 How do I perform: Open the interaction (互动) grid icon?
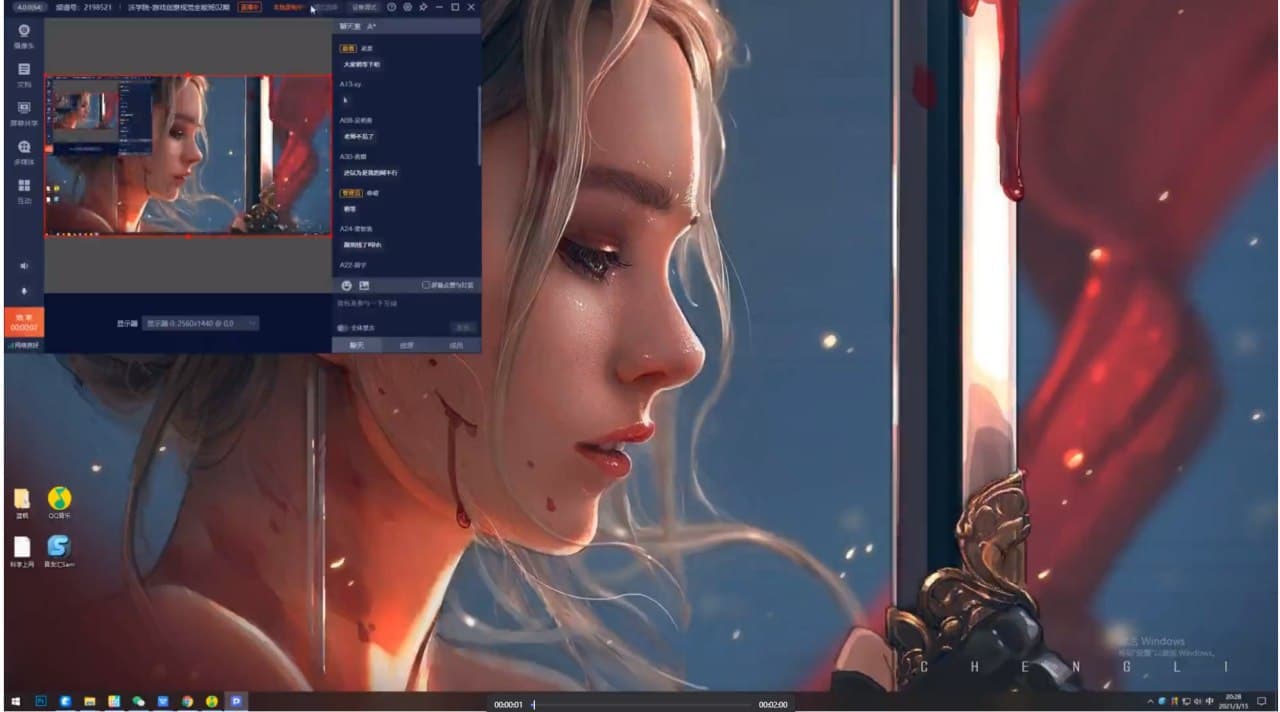[x=24, y=190]
